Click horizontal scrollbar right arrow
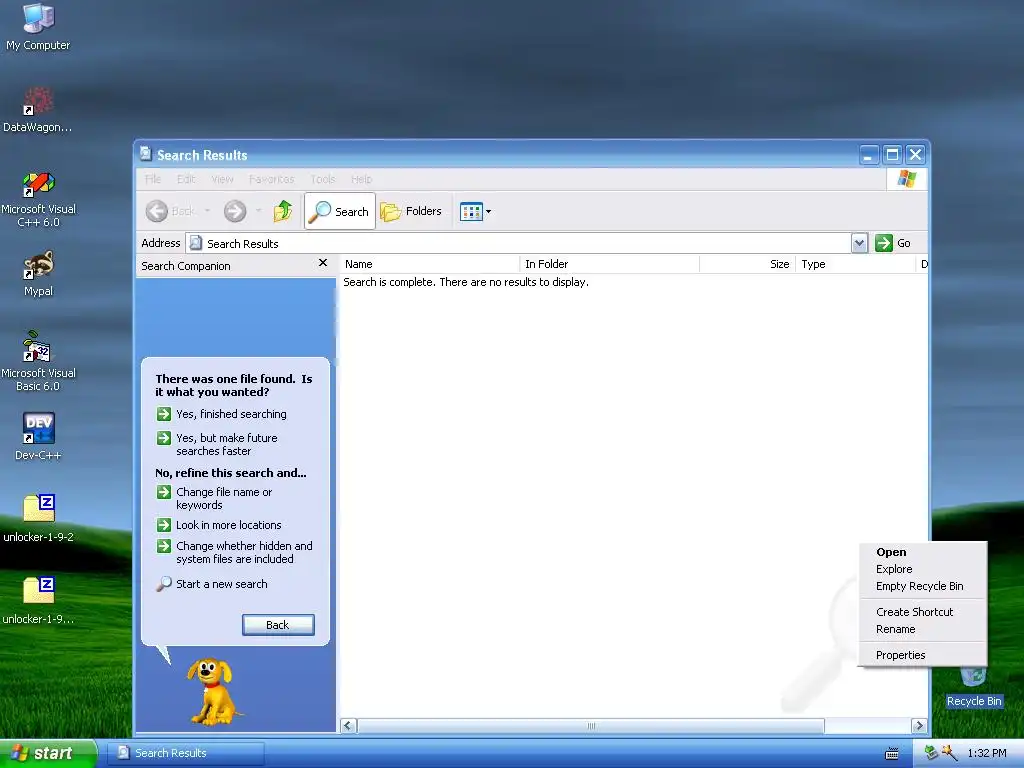1024x768 pixels. pos(919,726)
